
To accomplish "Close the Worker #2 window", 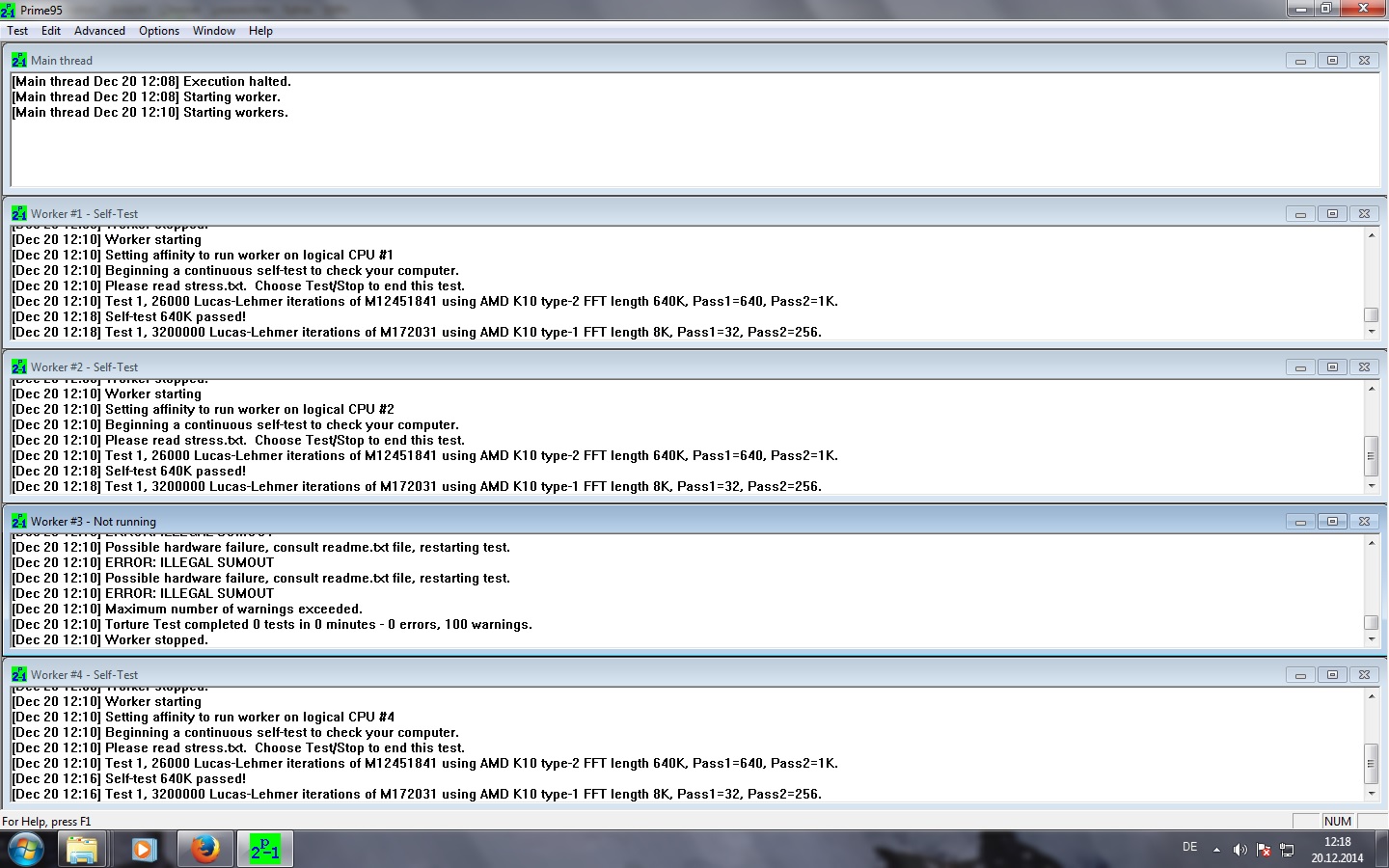I will [x=1364, y=366].
